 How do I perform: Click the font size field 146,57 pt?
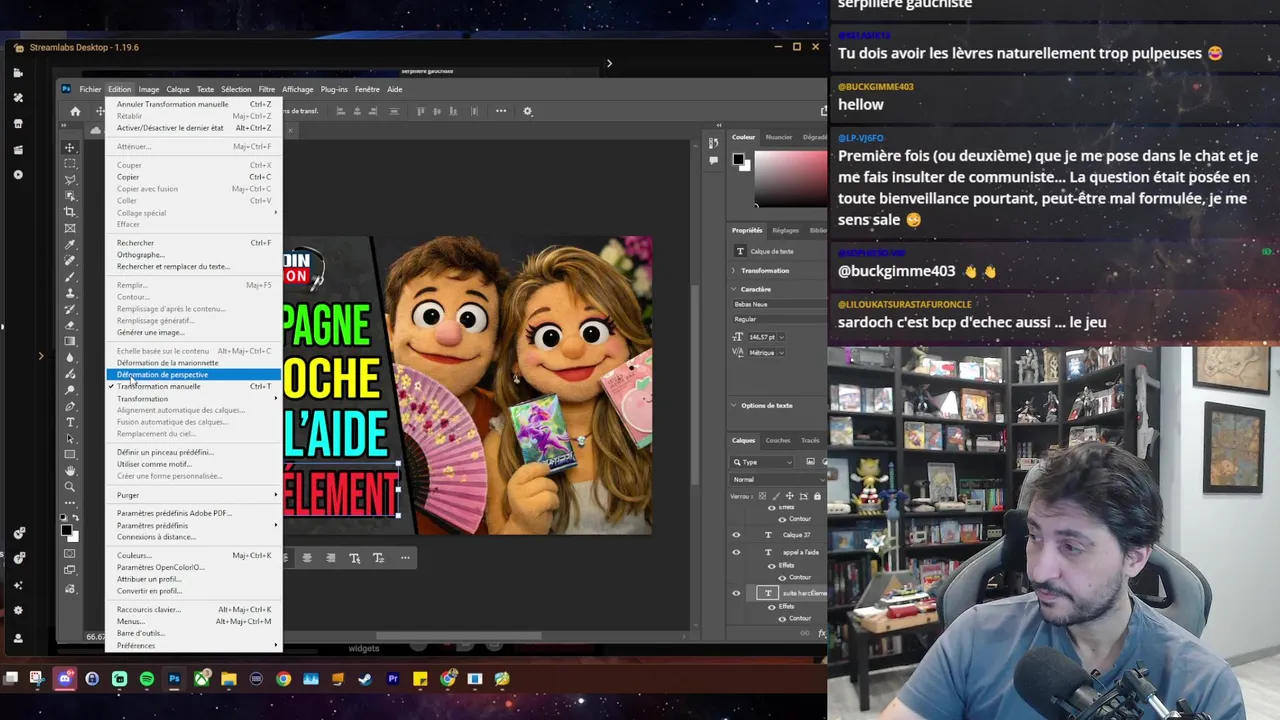763,337
